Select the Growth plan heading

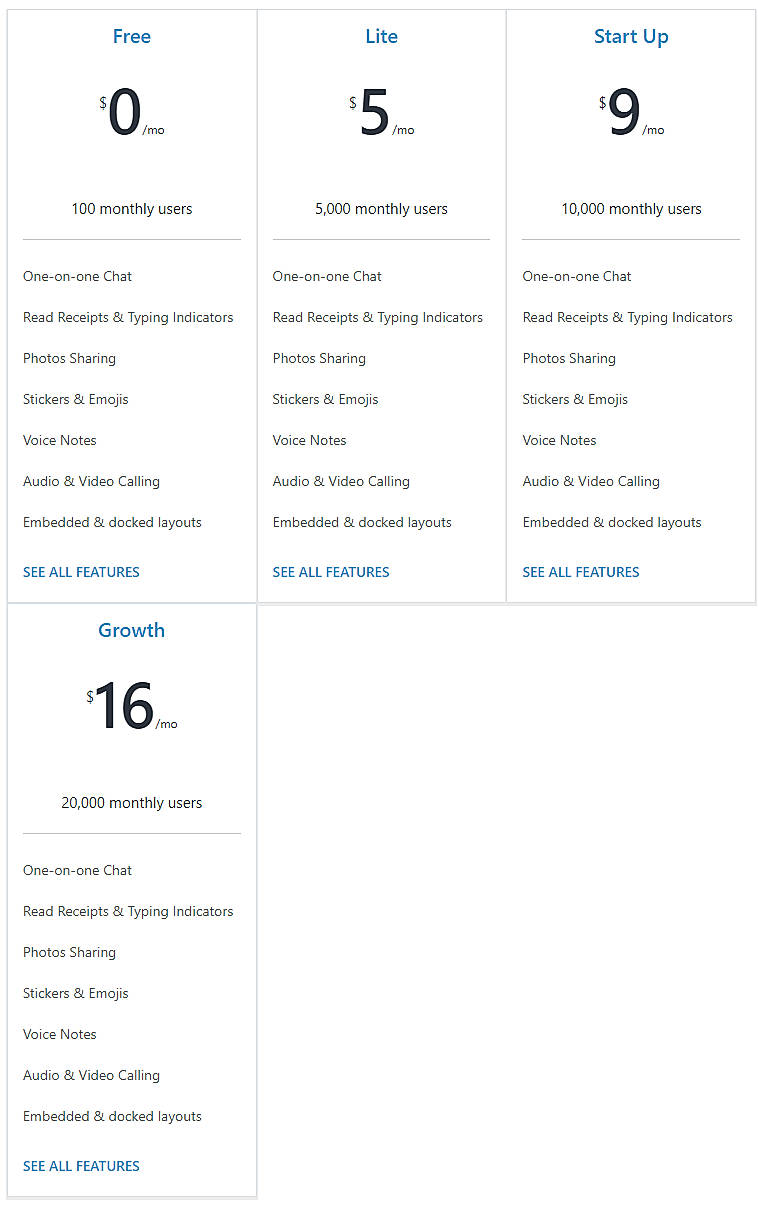pyautogui.click(x=131, y=630)
